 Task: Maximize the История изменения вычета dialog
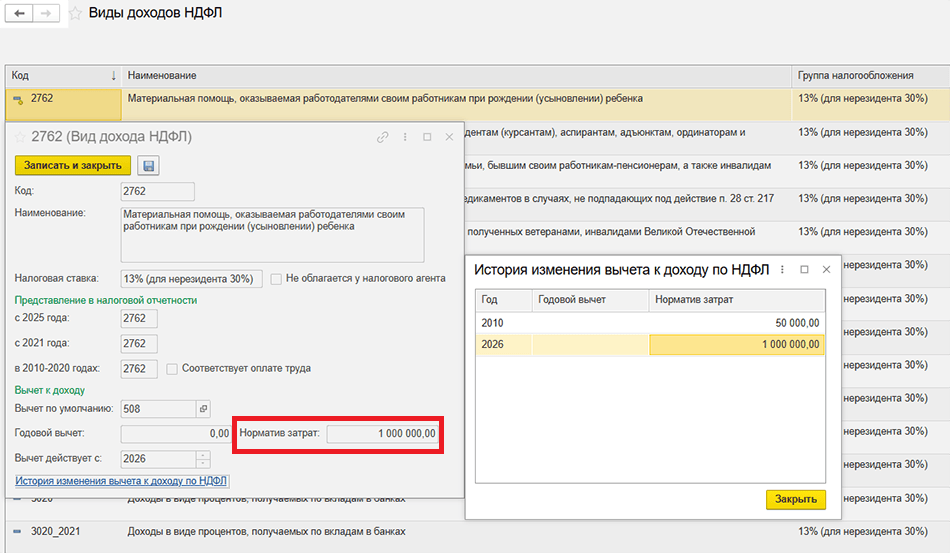[804, 270]
